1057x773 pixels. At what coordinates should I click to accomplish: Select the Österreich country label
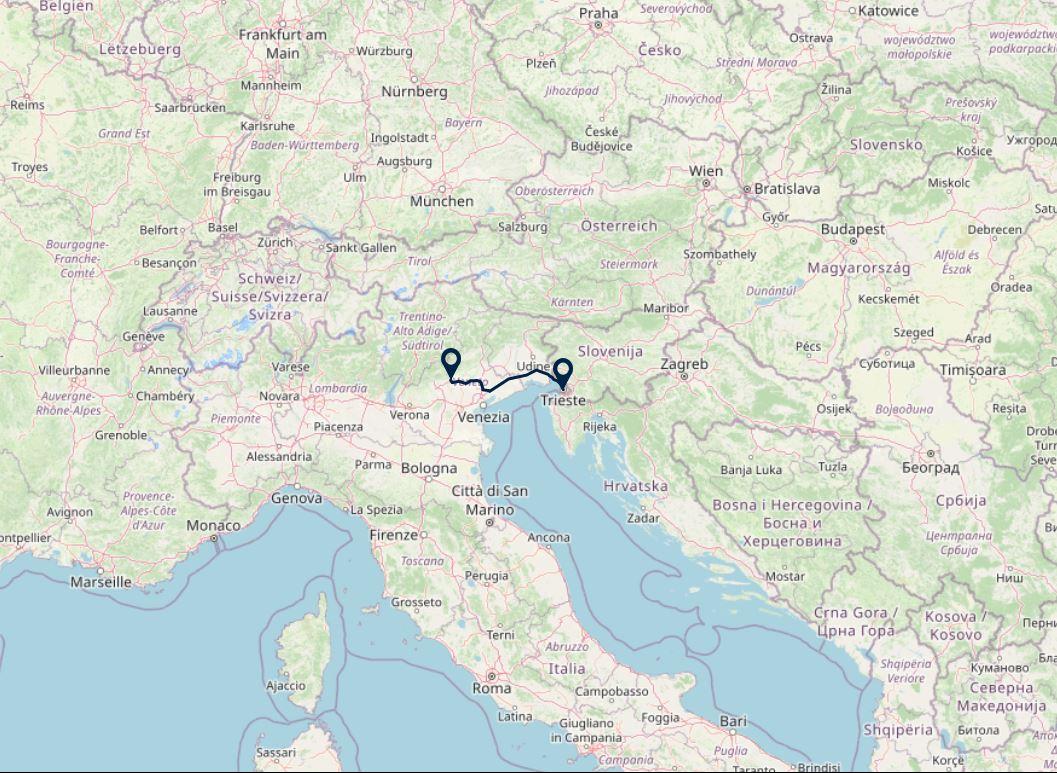point(619,226)
